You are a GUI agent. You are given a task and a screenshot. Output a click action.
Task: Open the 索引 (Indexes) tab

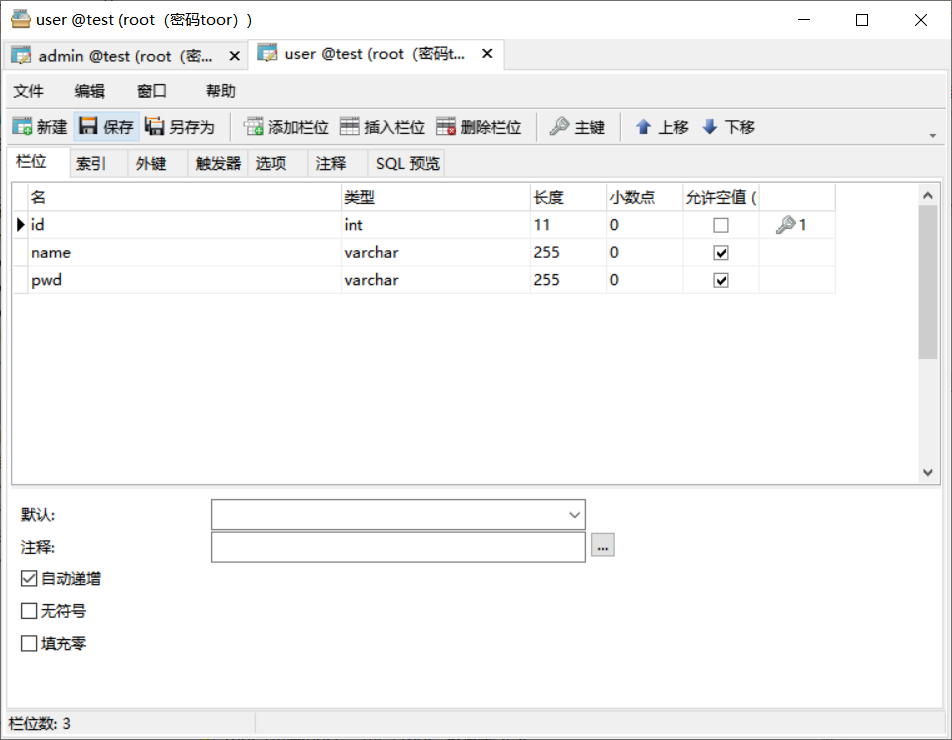tap(90, 163)
